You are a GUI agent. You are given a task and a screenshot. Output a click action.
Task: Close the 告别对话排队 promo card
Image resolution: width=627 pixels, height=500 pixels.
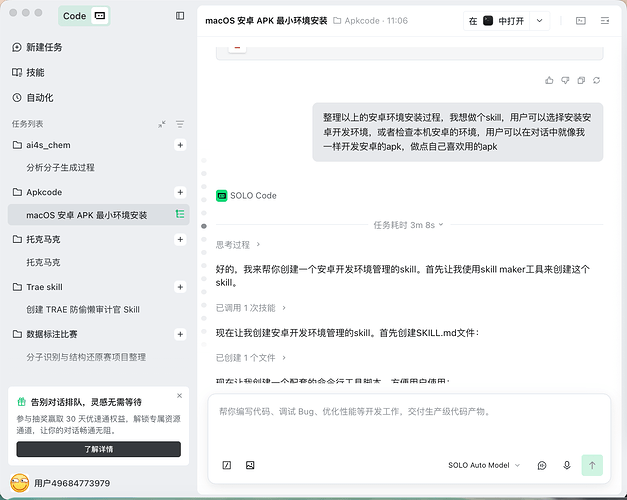point(180,396)
